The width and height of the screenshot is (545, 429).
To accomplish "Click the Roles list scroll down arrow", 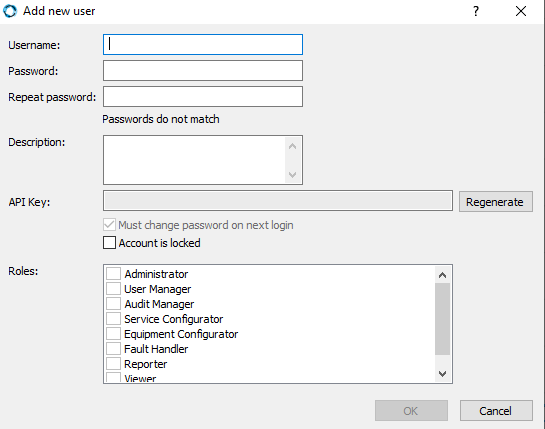I will [442, 374].
